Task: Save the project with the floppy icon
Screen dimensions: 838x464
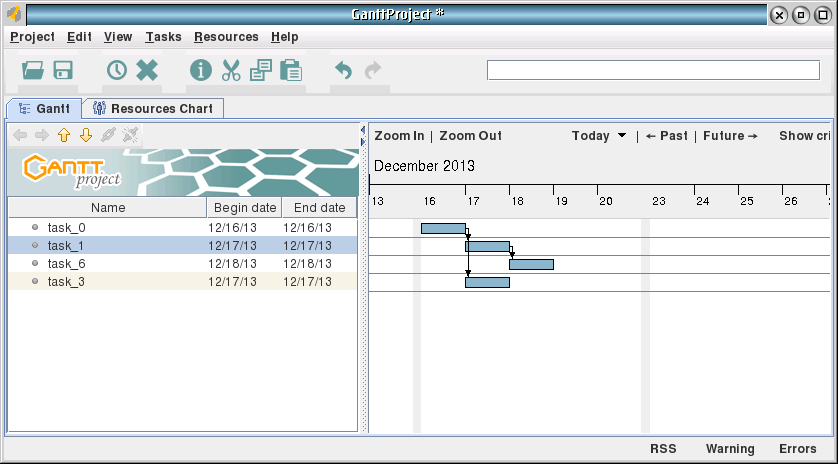Action: coord(63,70)
